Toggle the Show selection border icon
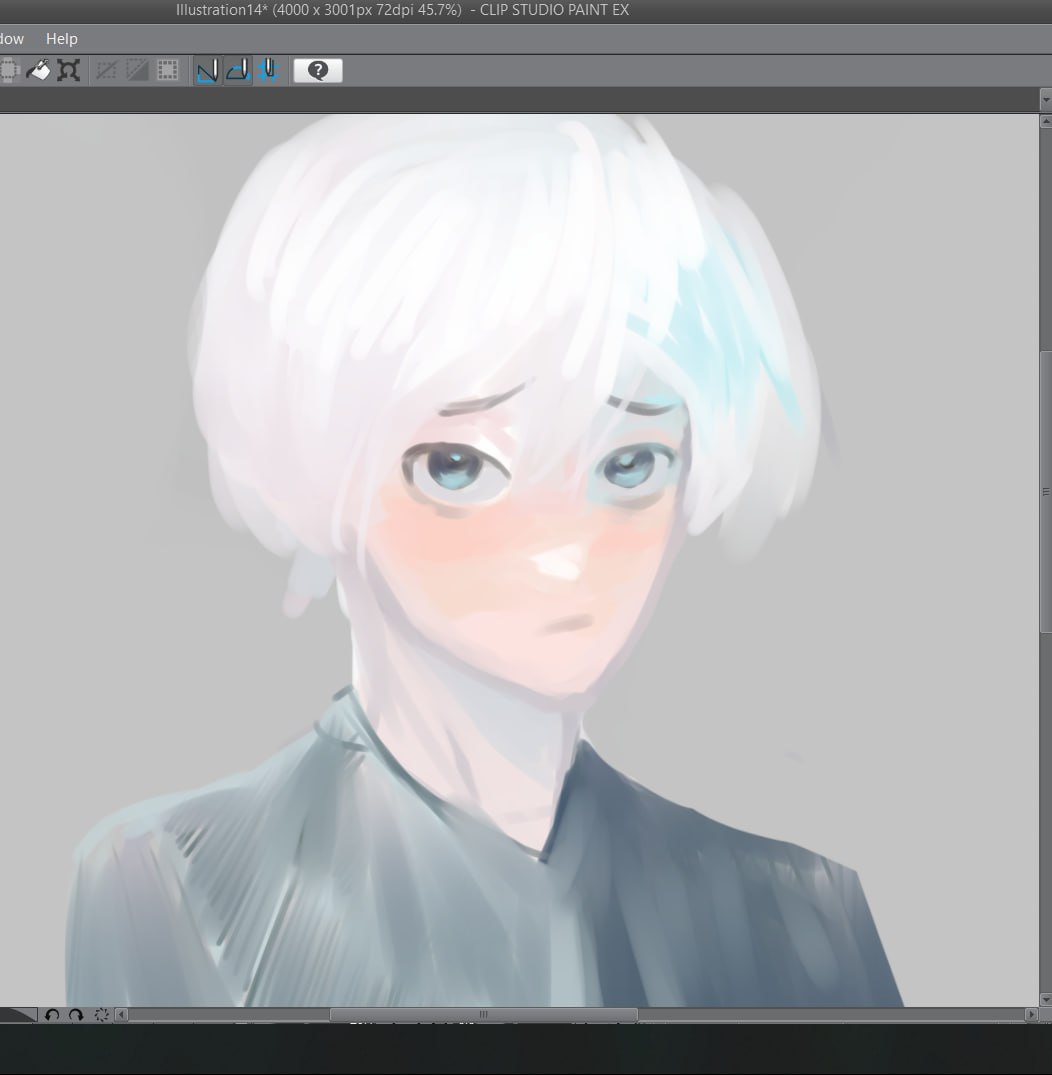The height and width of the screenshot is (1075, 1052). tap(167, 70)
